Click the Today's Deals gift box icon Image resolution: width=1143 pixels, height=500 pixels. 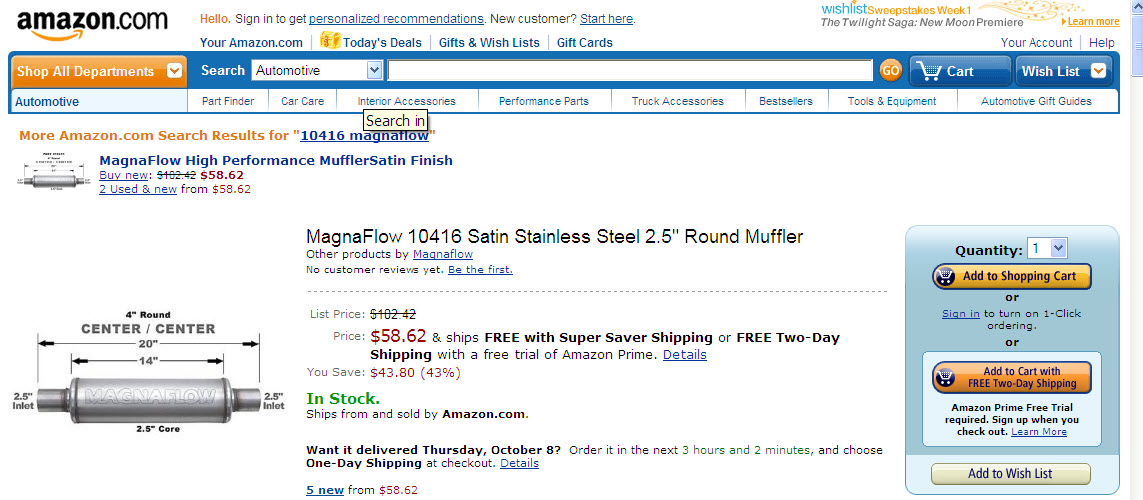[x=329, y=41]
